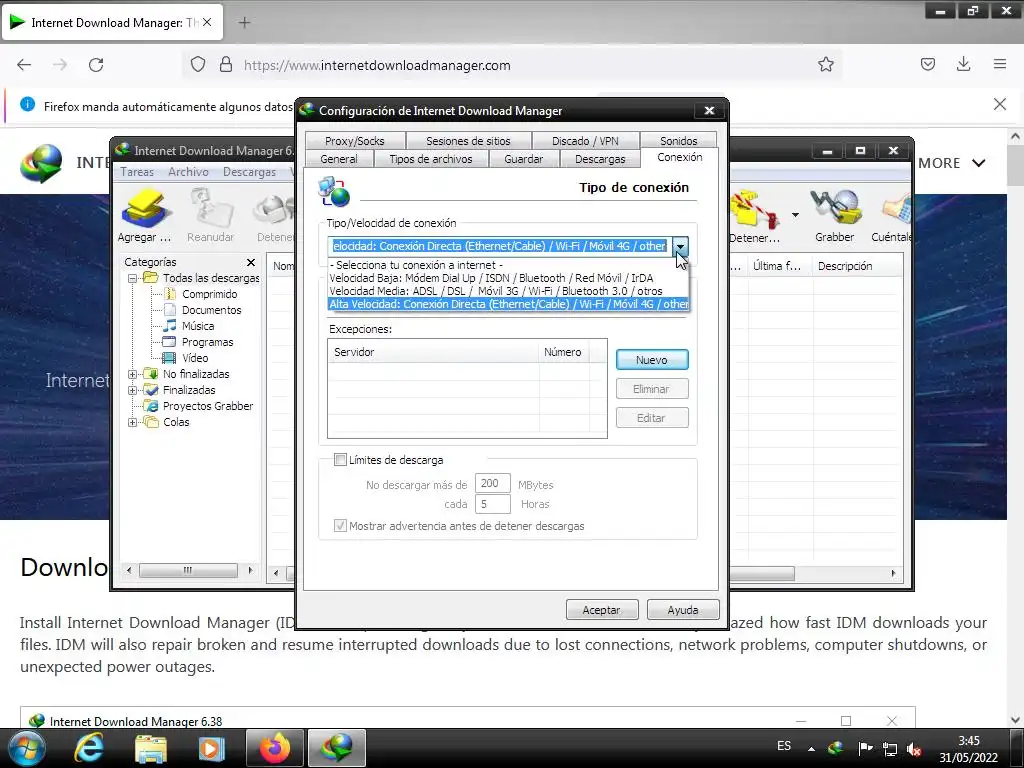
Task: Open the Archivo menu in IDM
Action: click(x=188, y=172)
